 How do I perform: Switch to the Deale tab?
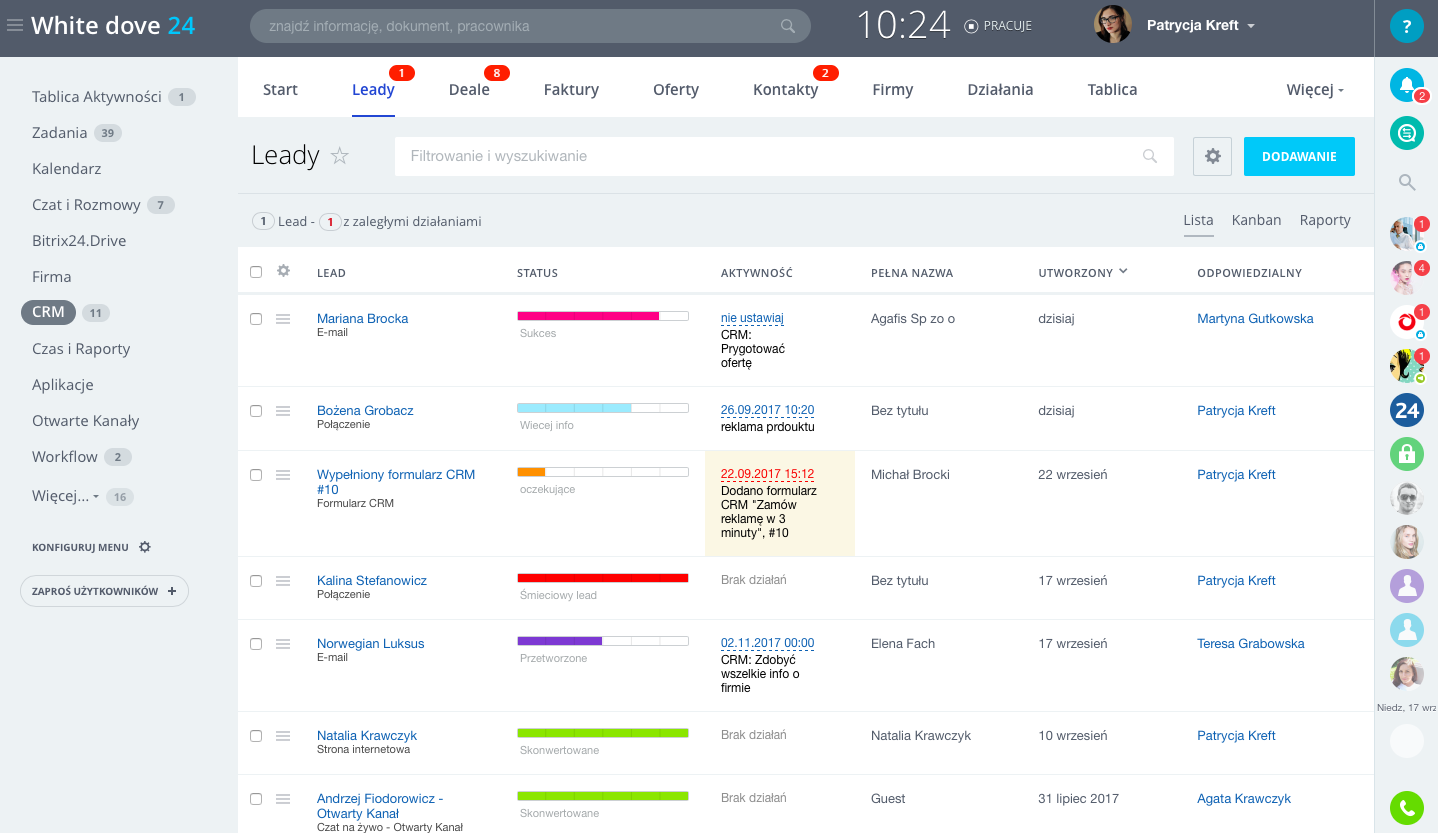tap(469, 90)
